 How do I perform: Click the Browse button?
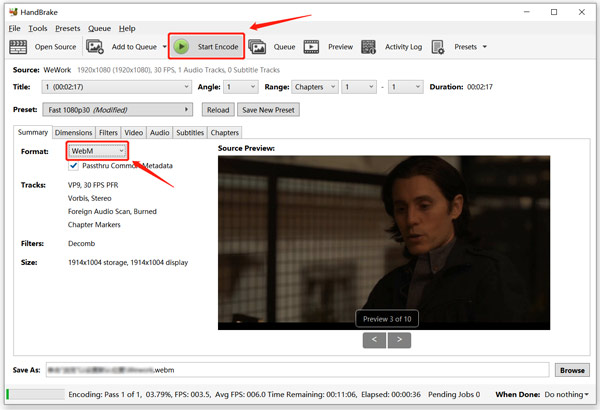point(572,370)
